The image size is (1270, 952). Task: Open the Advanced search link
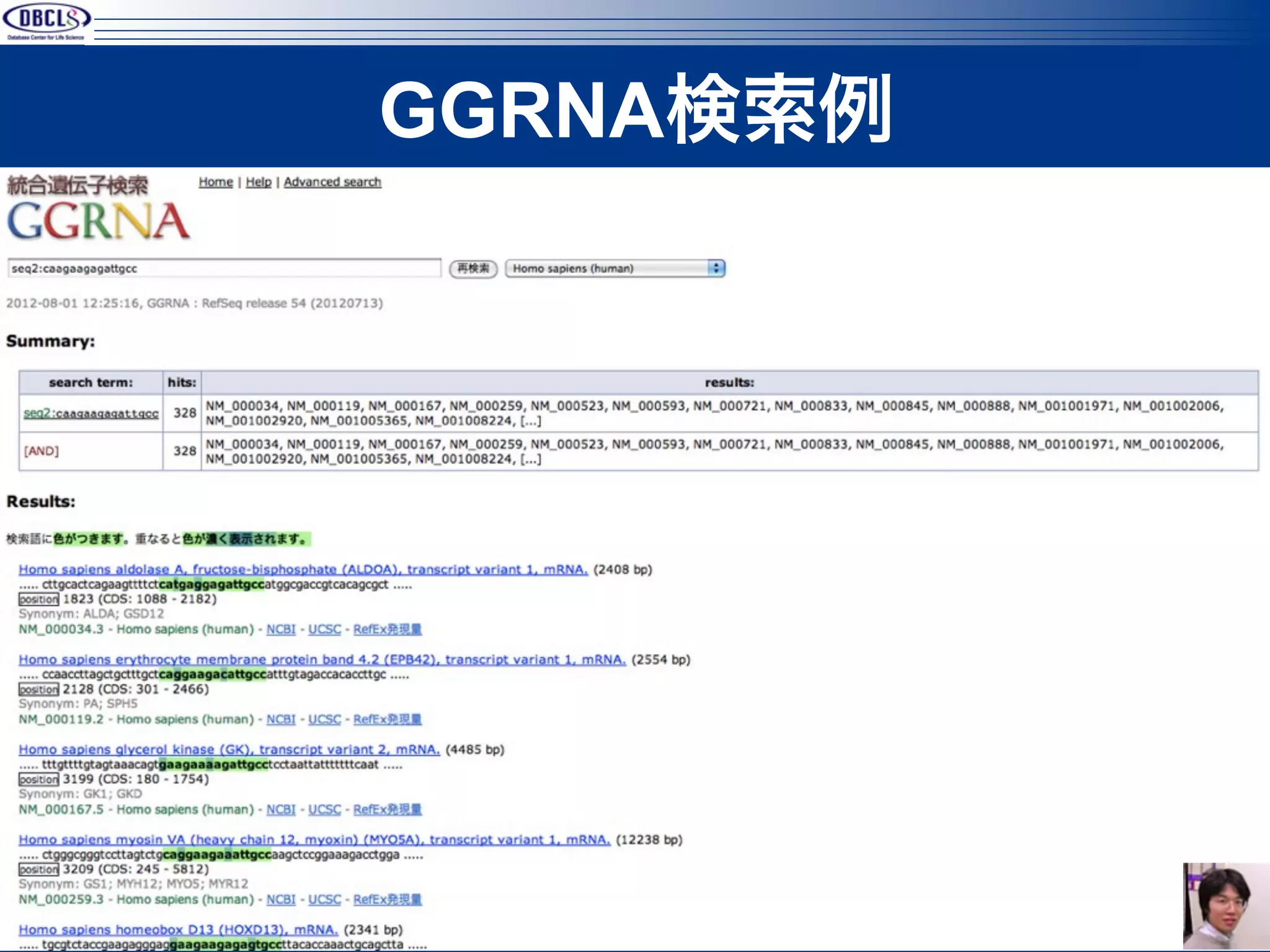(x=332, y=182)
